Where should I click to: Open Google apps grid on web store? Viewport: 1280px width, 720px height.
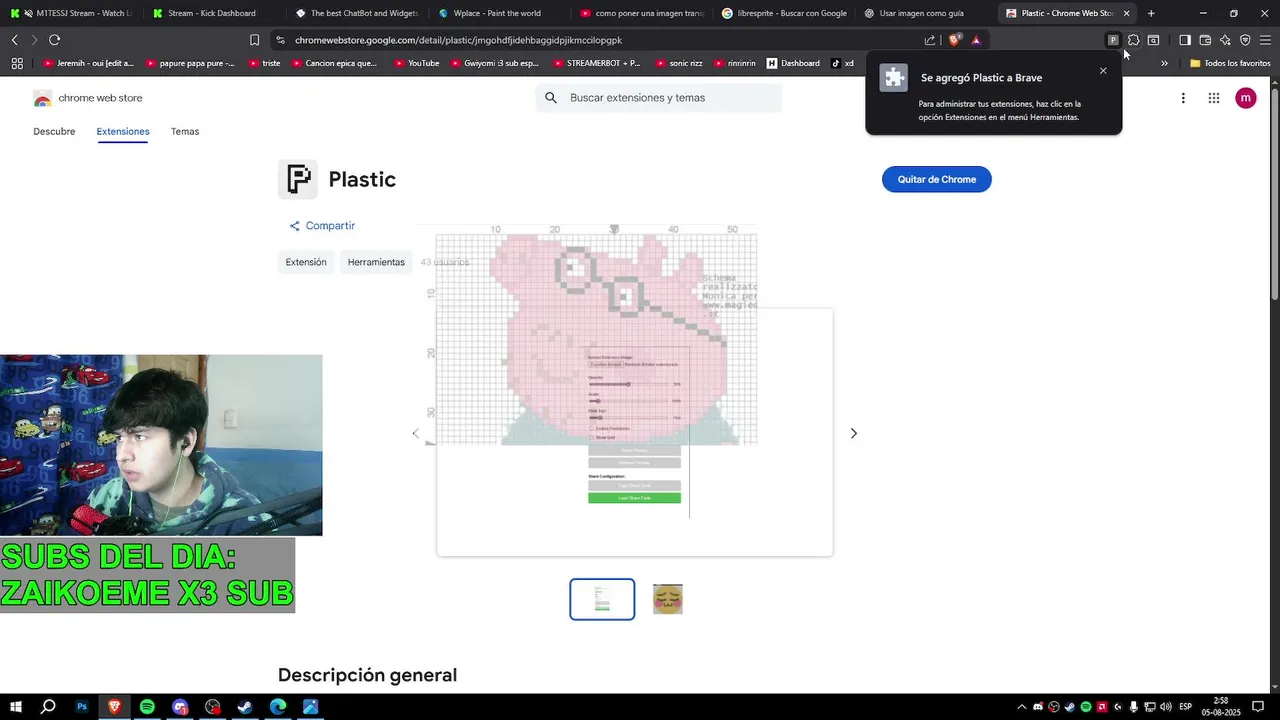click(1213, 98)
